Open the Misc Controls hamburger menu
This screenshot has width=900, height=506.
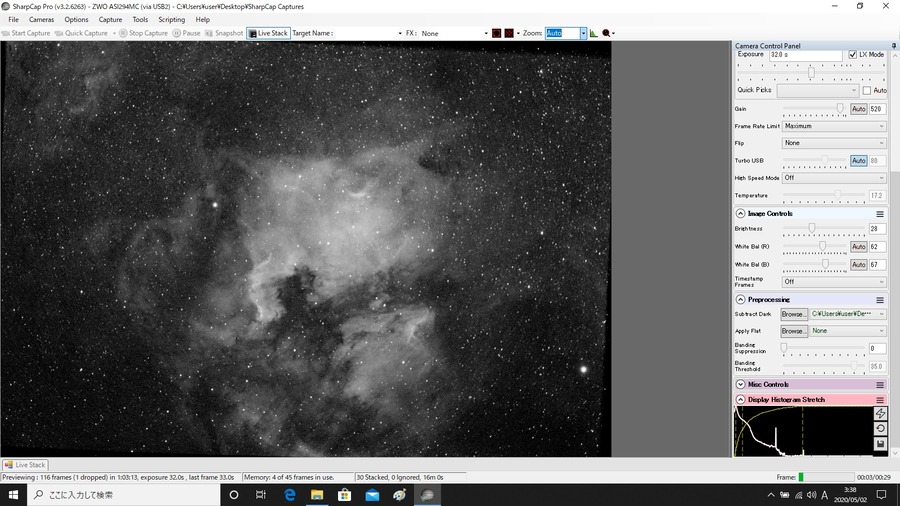(879, 385)
